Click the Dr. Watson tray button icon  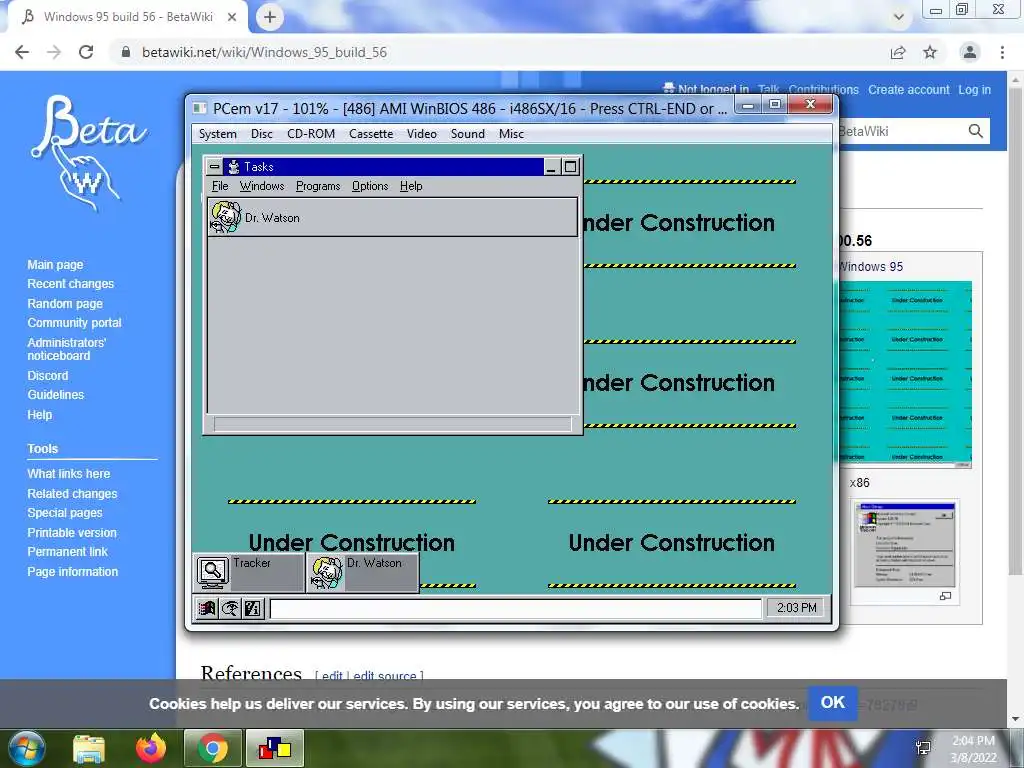(327, 572)
